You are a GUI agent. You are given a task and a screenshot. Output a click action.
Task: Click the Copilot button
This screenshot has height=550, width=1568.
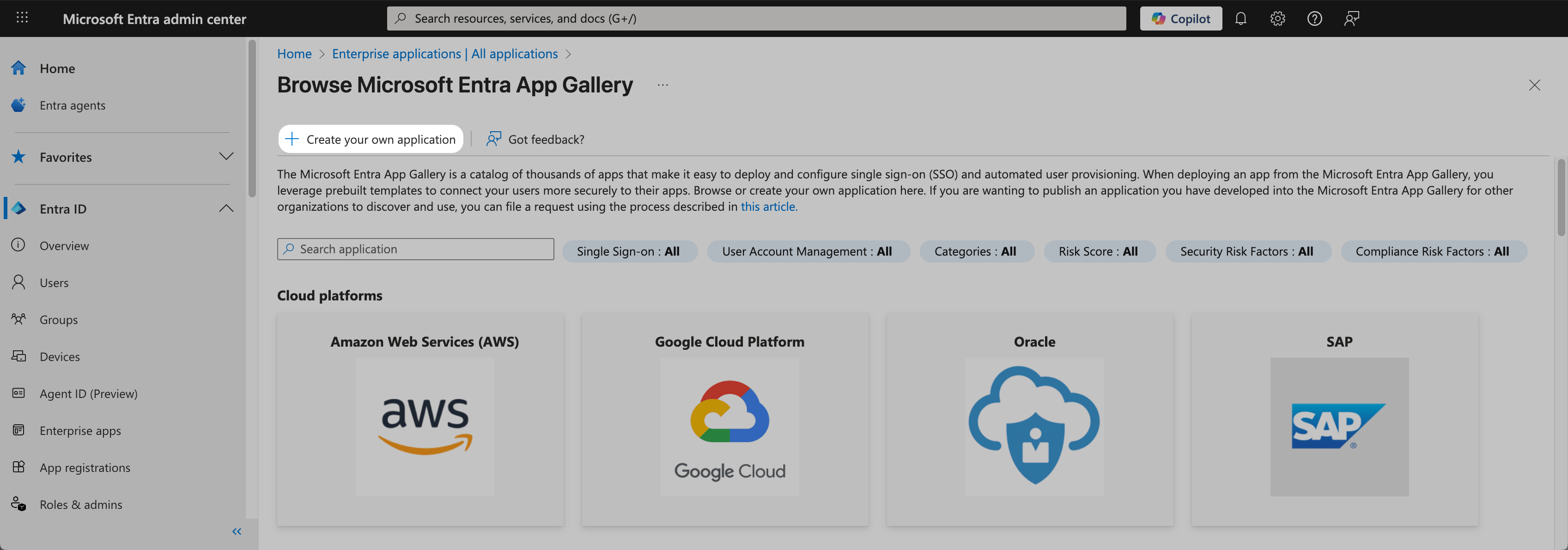[1180, 18]
